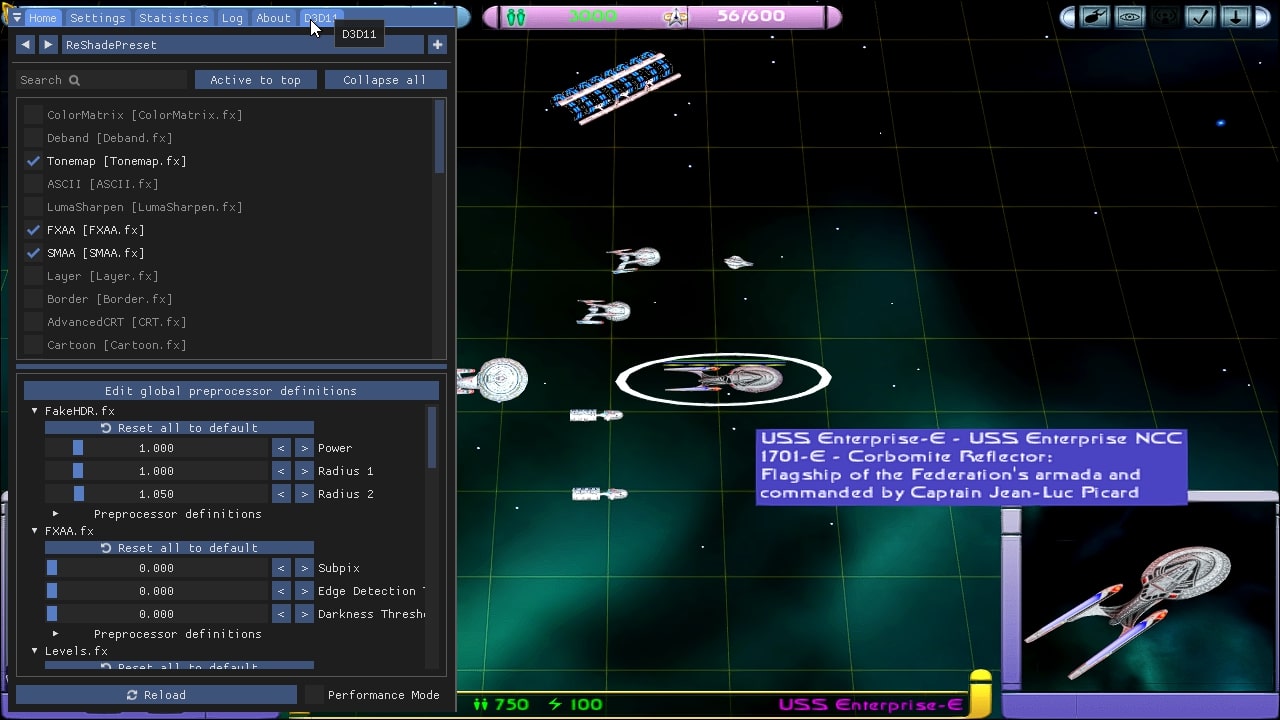Decrease Radius 2 value
1280x720 pixels.
[x=281, y=494]
